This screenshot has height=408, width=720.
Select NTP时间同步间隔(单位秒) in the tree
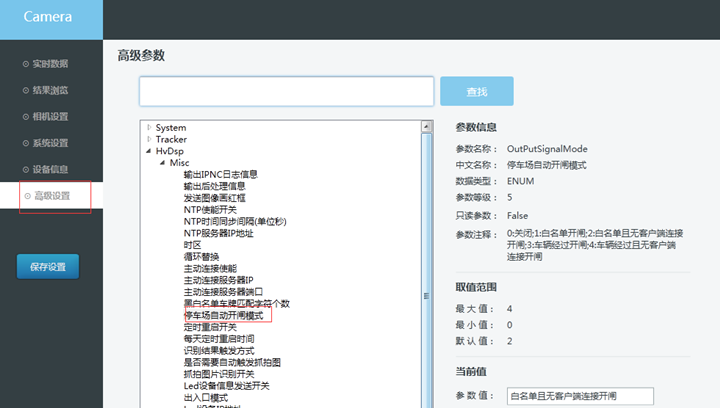235,221
